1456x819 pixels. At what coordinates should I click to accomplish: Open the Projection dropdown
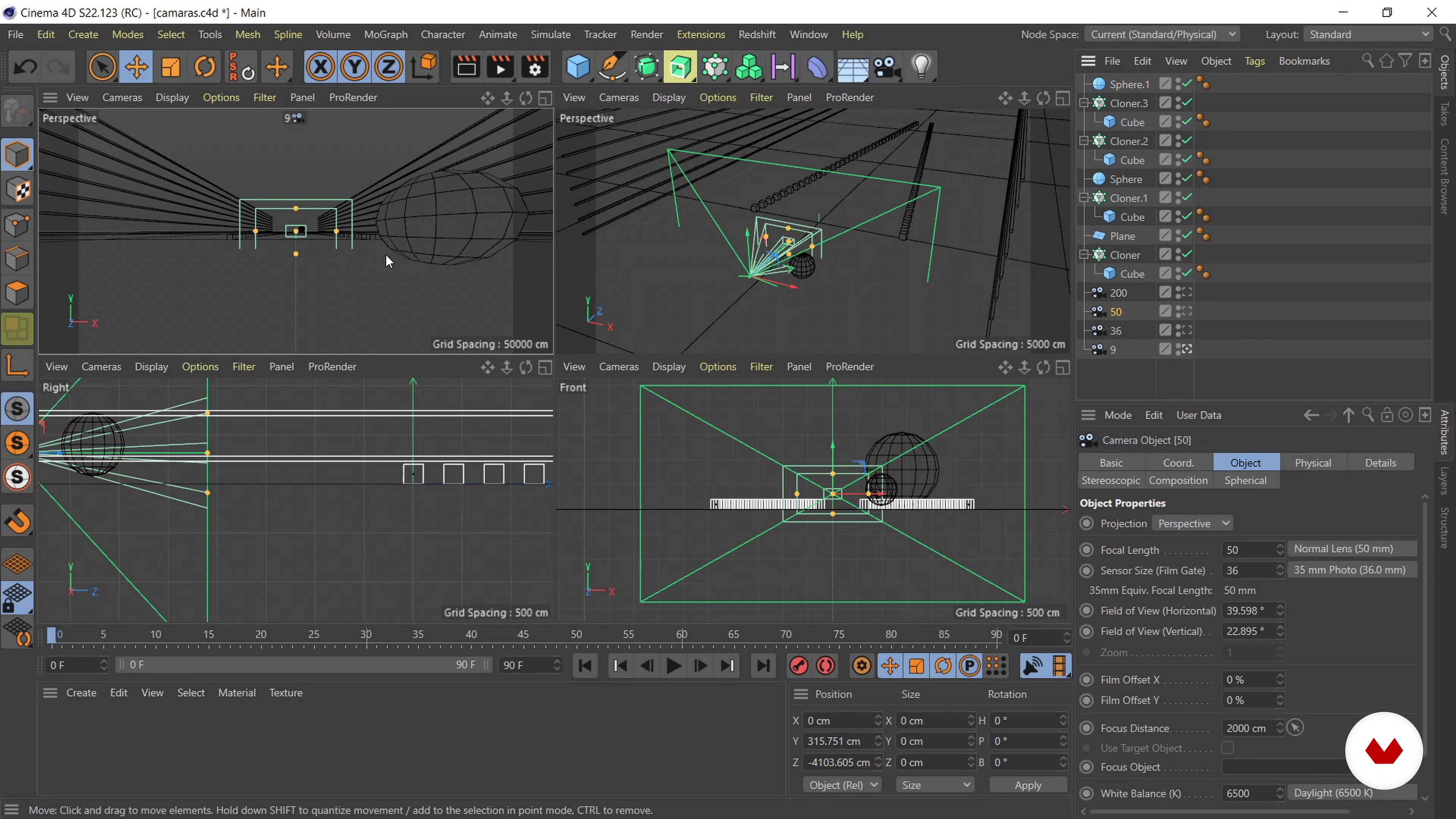pos(1192,523)
